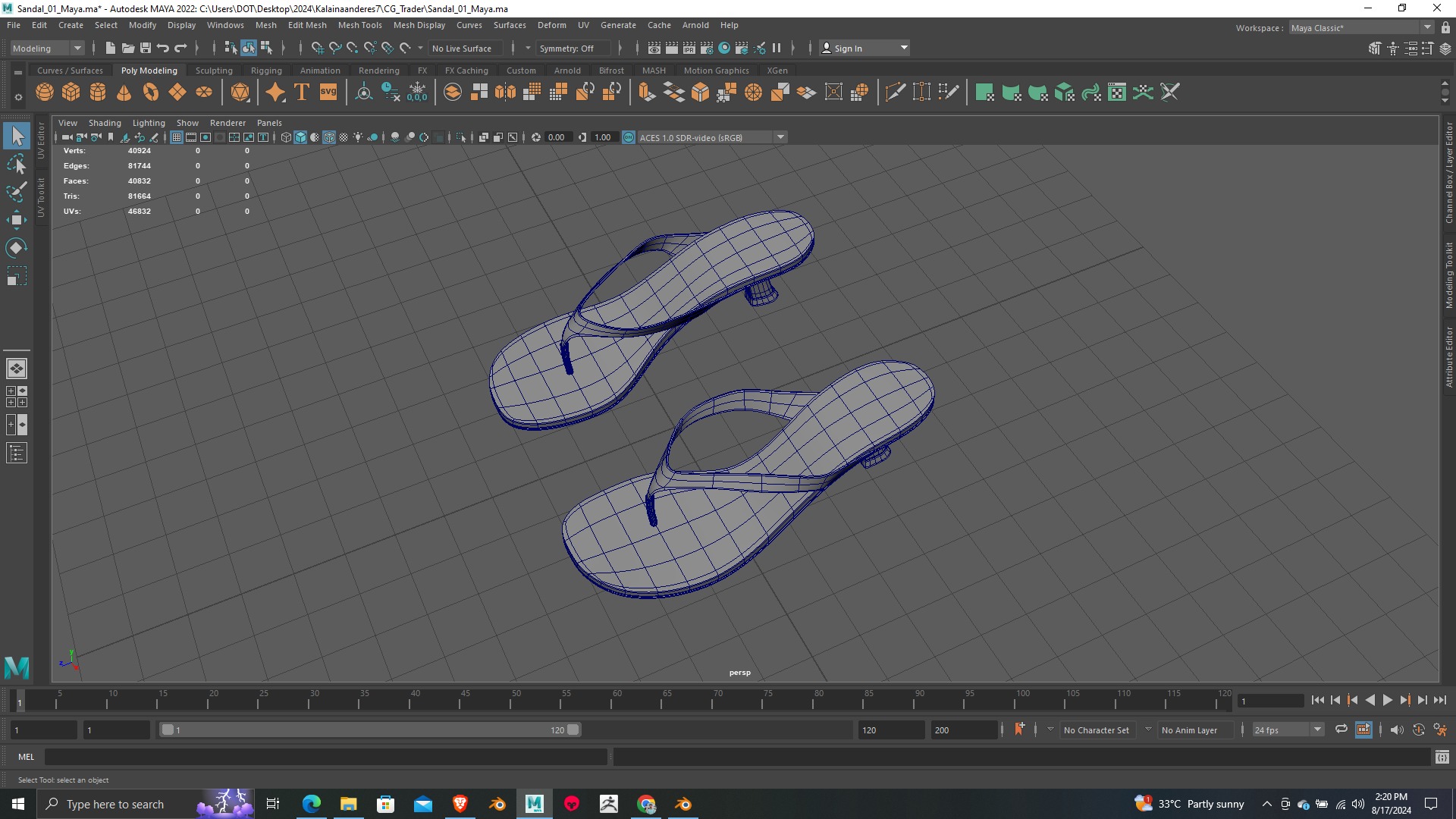1456x819 pixels.
Task: Open the Mesh Tools menu
Action: coord(359,25)
